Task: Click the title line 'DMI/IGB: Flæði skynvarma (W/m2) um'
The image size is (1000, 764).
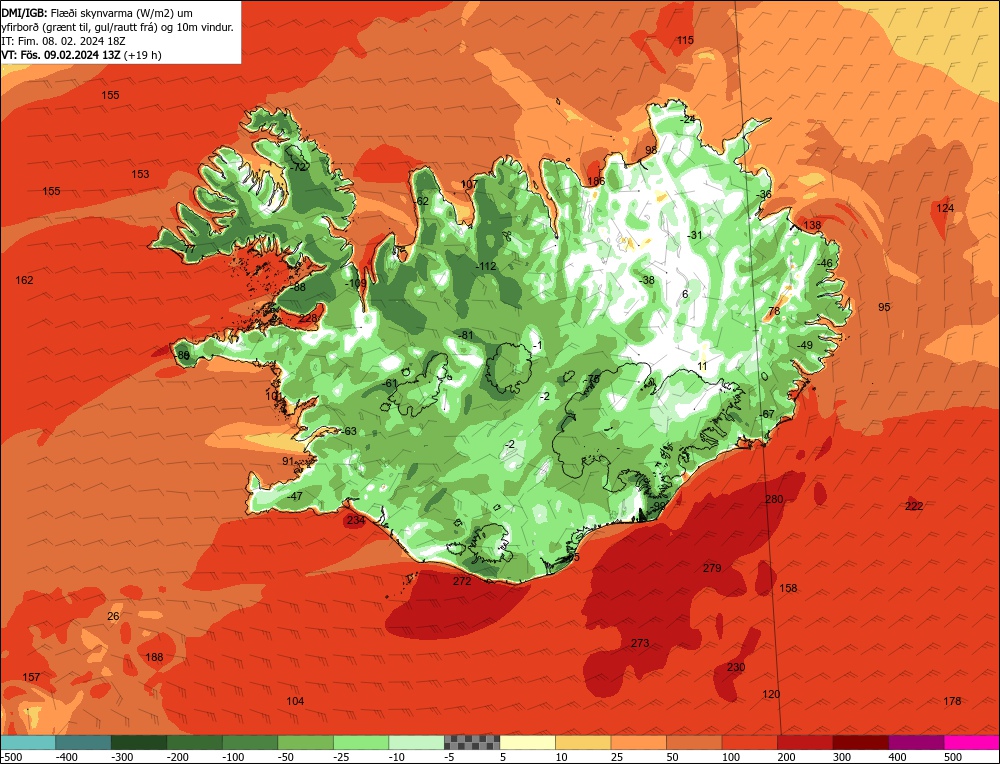Action: pos(97,13)
